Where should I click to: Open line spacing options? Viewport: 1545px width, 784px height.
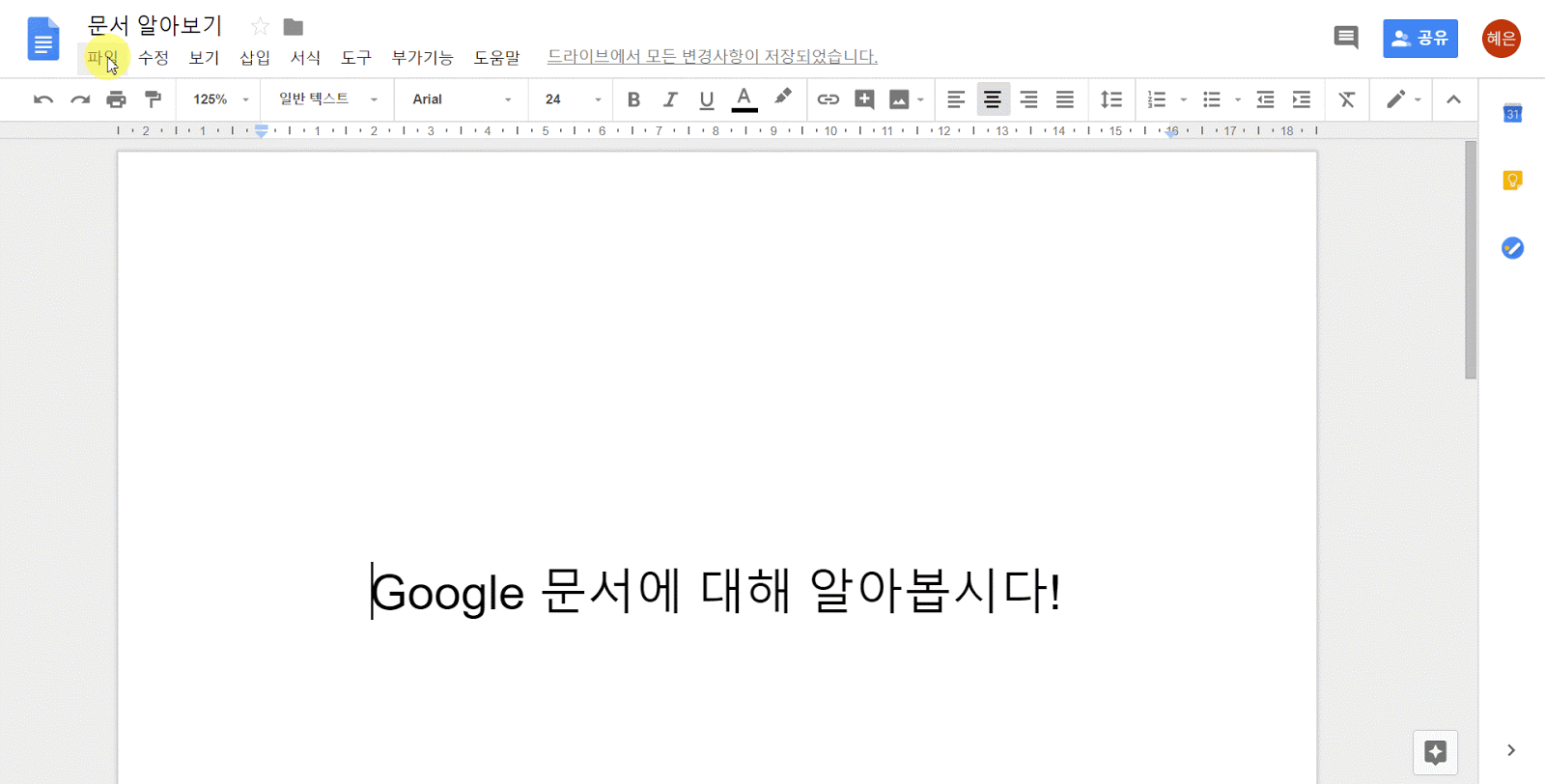click(x=1111, y=99)
